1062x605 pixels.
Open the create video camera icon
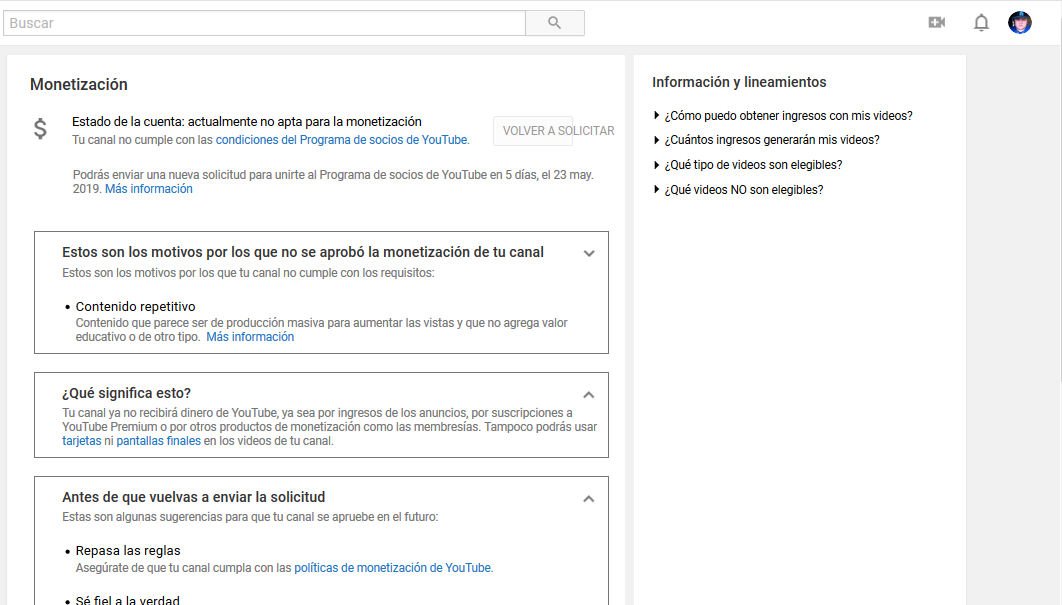point(937,22)
